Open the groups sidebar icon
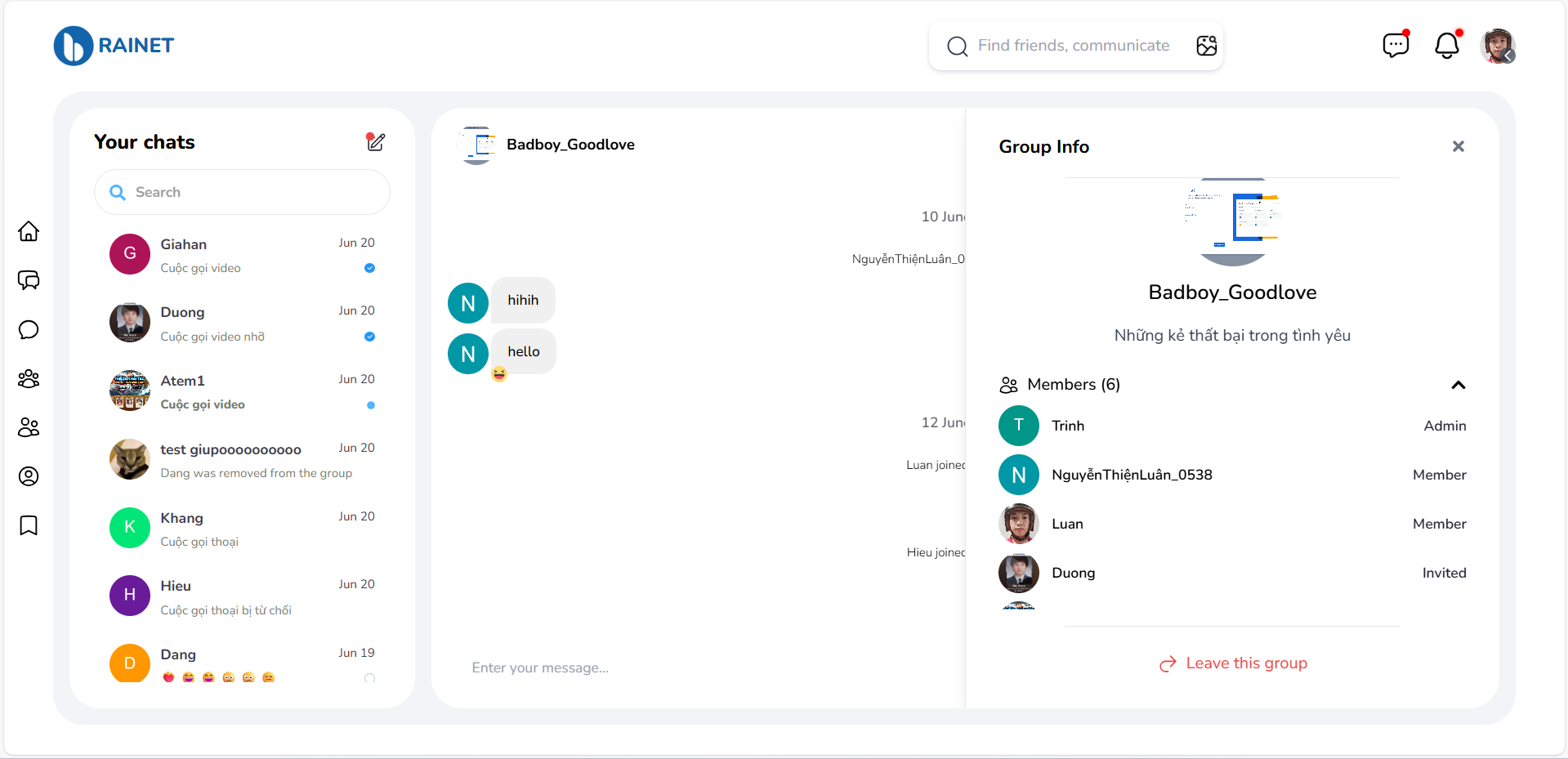The width and height of the screenshot is (1568, 759). [x=29, y=378]
